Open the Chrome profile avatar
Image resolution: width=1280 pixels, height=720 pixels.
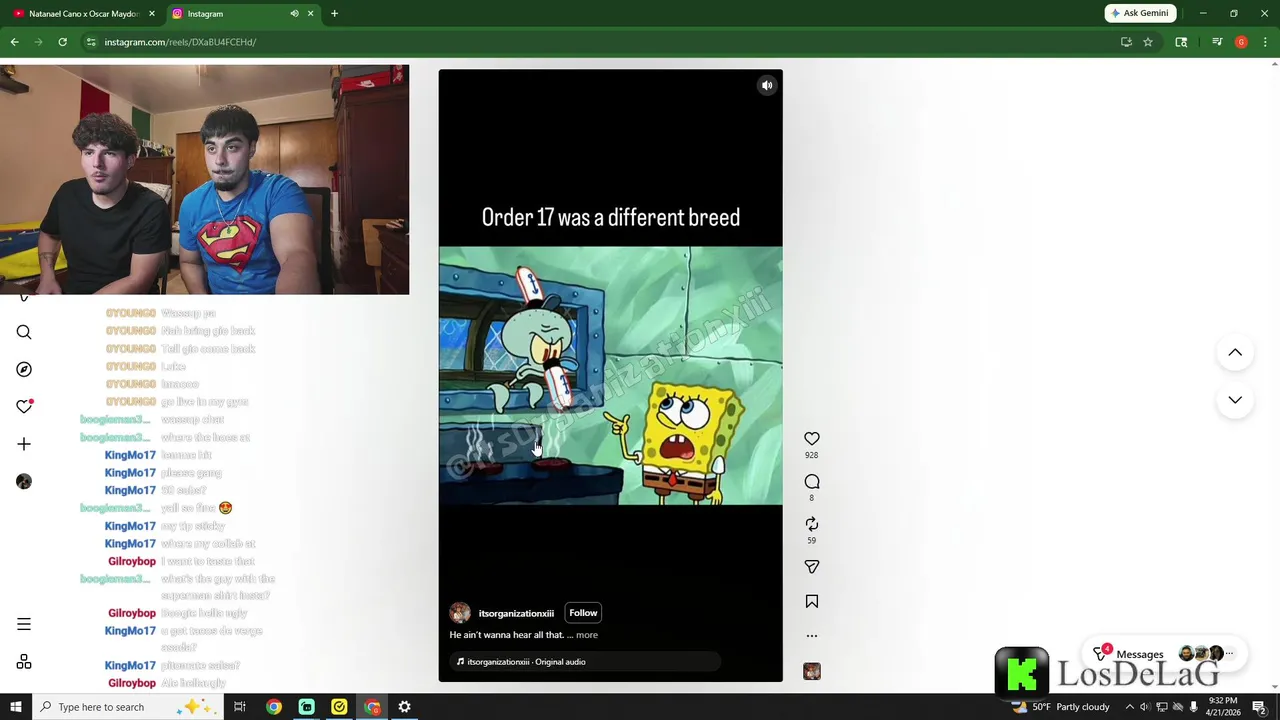(x=1241, y=42)
